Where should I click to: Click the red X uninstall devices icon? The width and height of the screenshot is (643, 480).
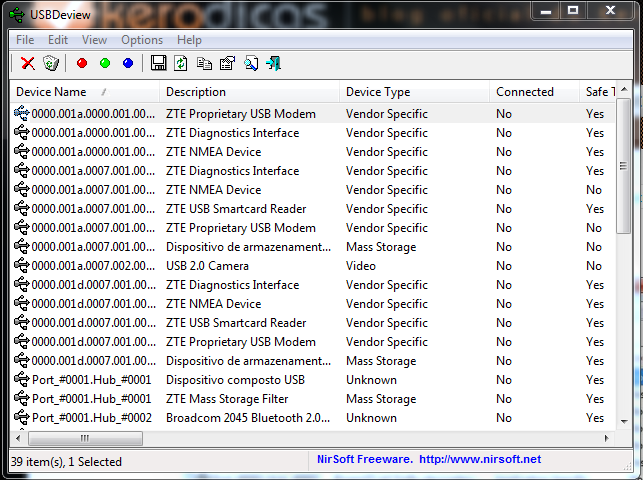click(x=27, y=64)
